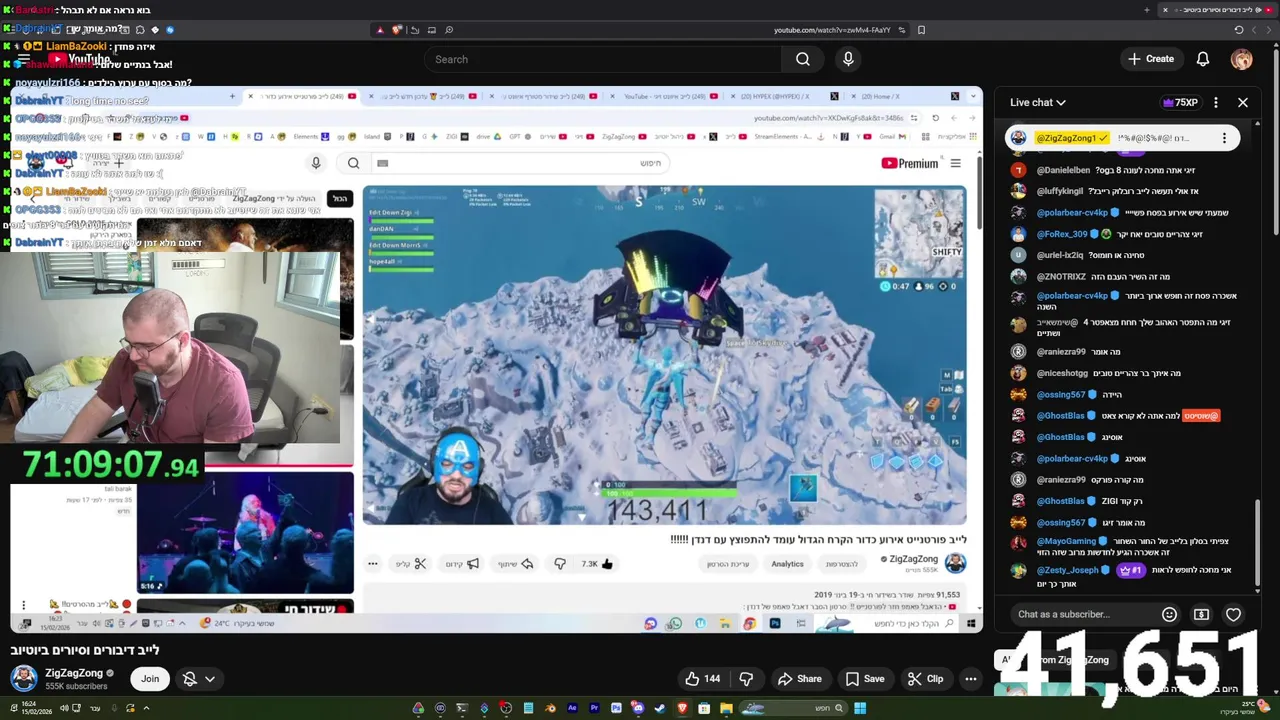The image size is (1280, 720).
Task: Add new tab in inner browser
Action: tap(232, 97)
